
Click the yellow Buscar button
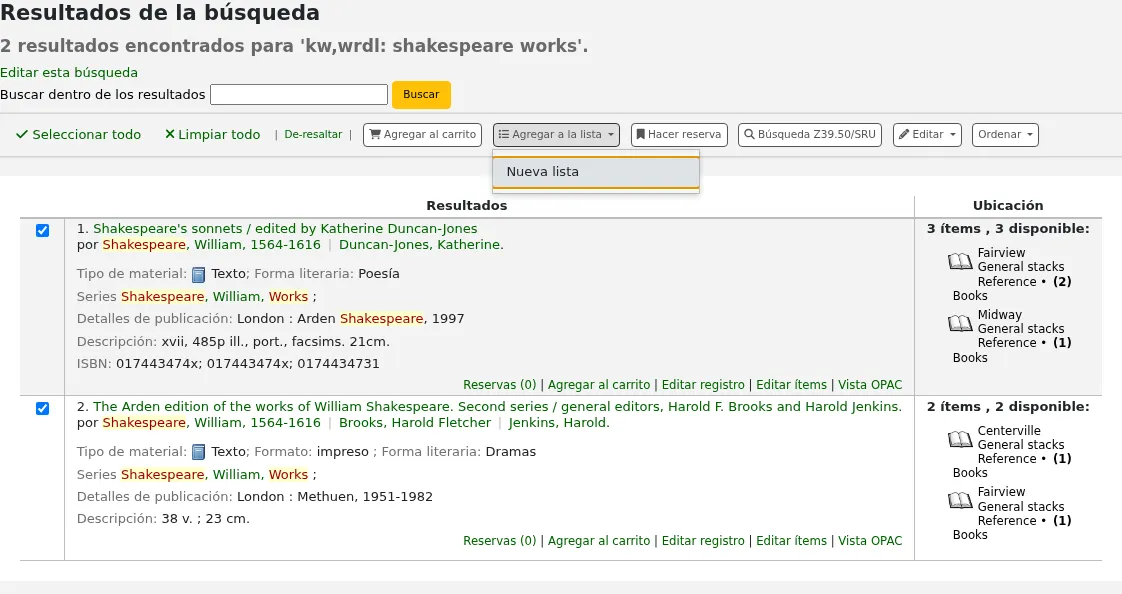pyautogui.click(x=421, y=94)
